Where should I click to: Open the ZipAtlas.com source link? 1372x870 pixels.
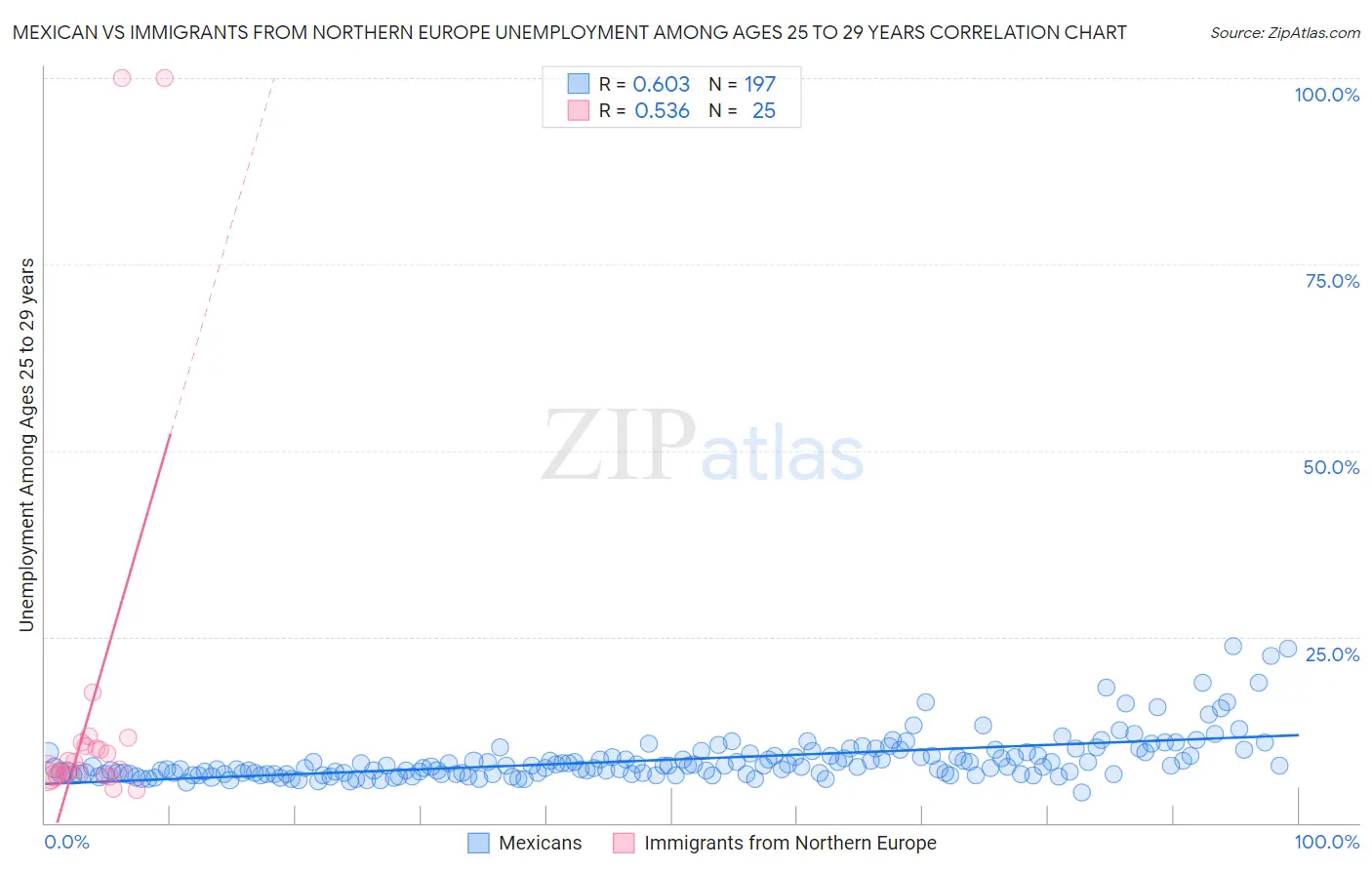1284,32
